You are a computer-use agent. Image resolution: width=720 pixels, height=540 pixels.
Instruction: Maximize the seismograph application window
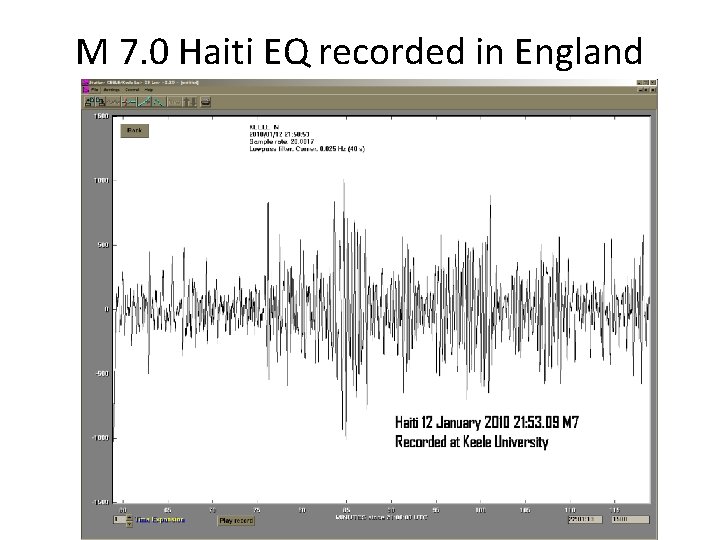point(646,82)
